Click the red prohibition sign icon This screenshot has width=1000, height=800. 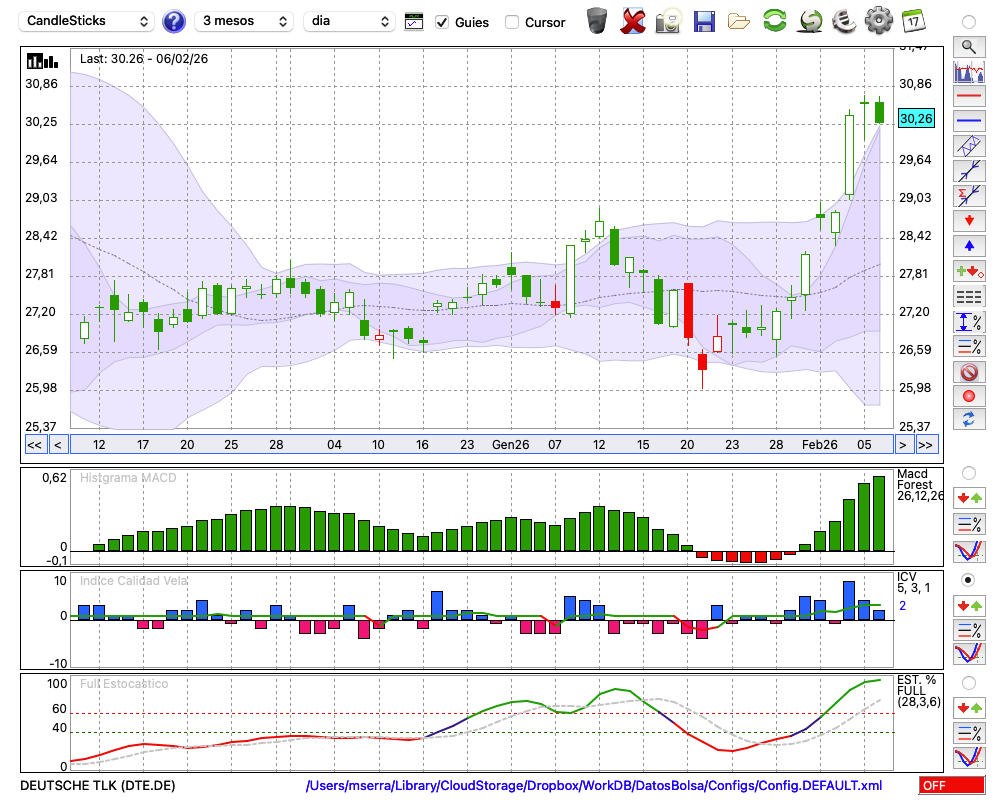click(969, 372)
